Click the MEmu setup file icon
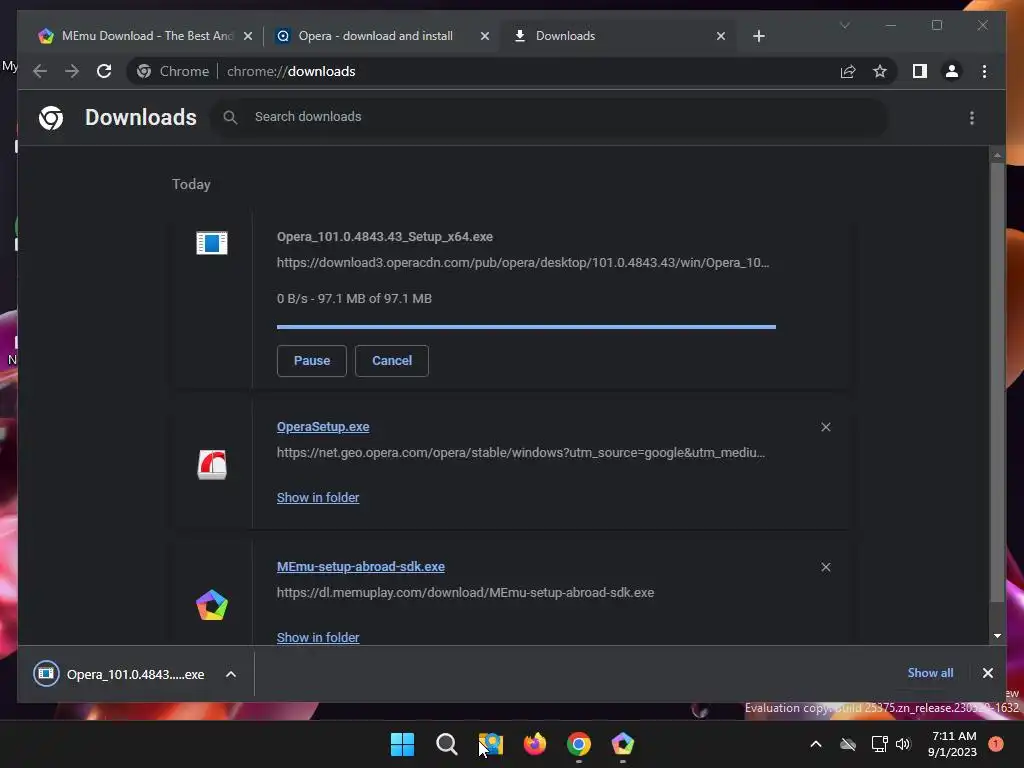Image resolution: width=1024 pixels, height=768 pixels. coord(212,605)
